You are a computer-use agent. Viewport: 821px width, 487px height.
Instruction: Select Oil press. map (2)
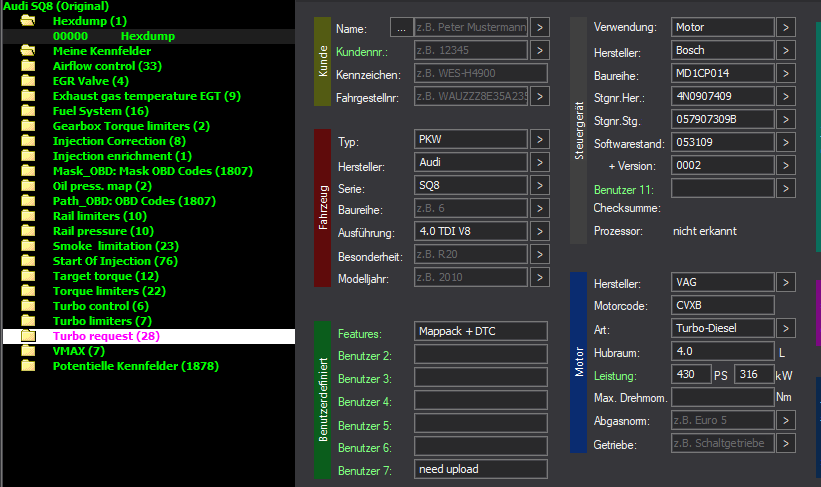tap(102, 186)
